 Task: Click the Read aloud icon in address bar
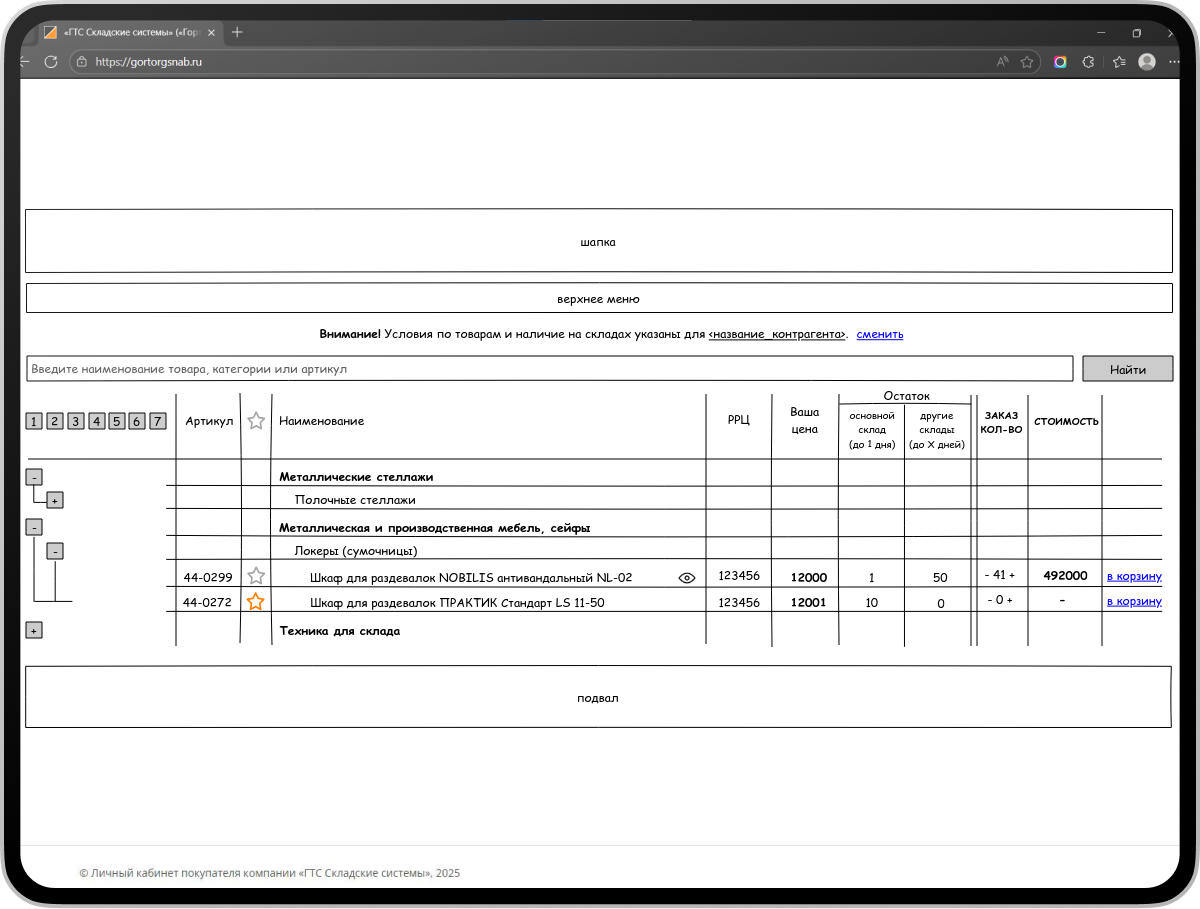tap(1002, 62)
